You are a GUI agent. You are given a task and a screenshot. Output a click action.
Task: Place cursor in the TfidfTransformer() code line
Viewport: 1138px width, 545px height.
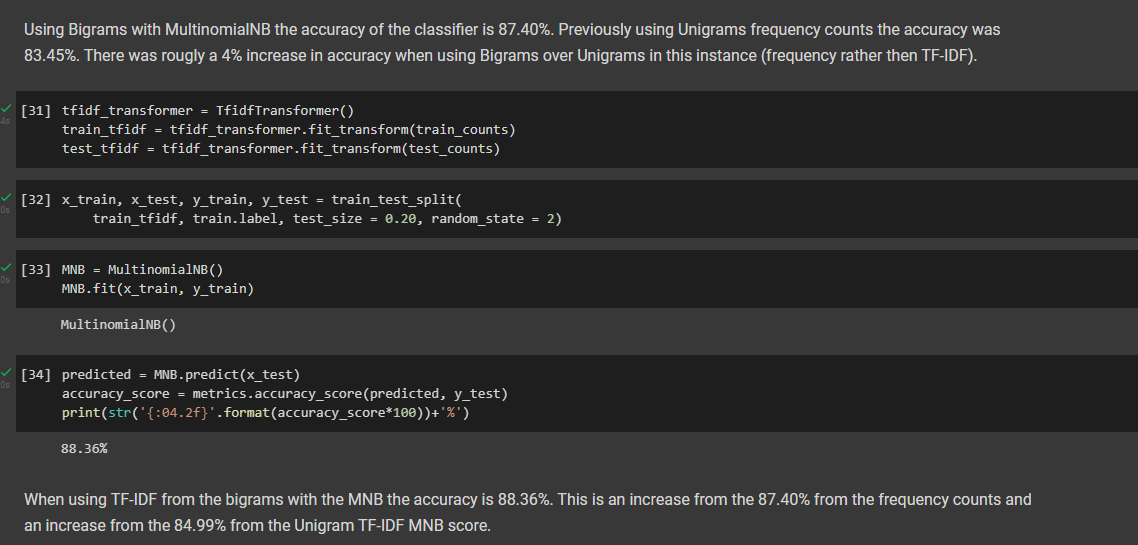(208, 111)
